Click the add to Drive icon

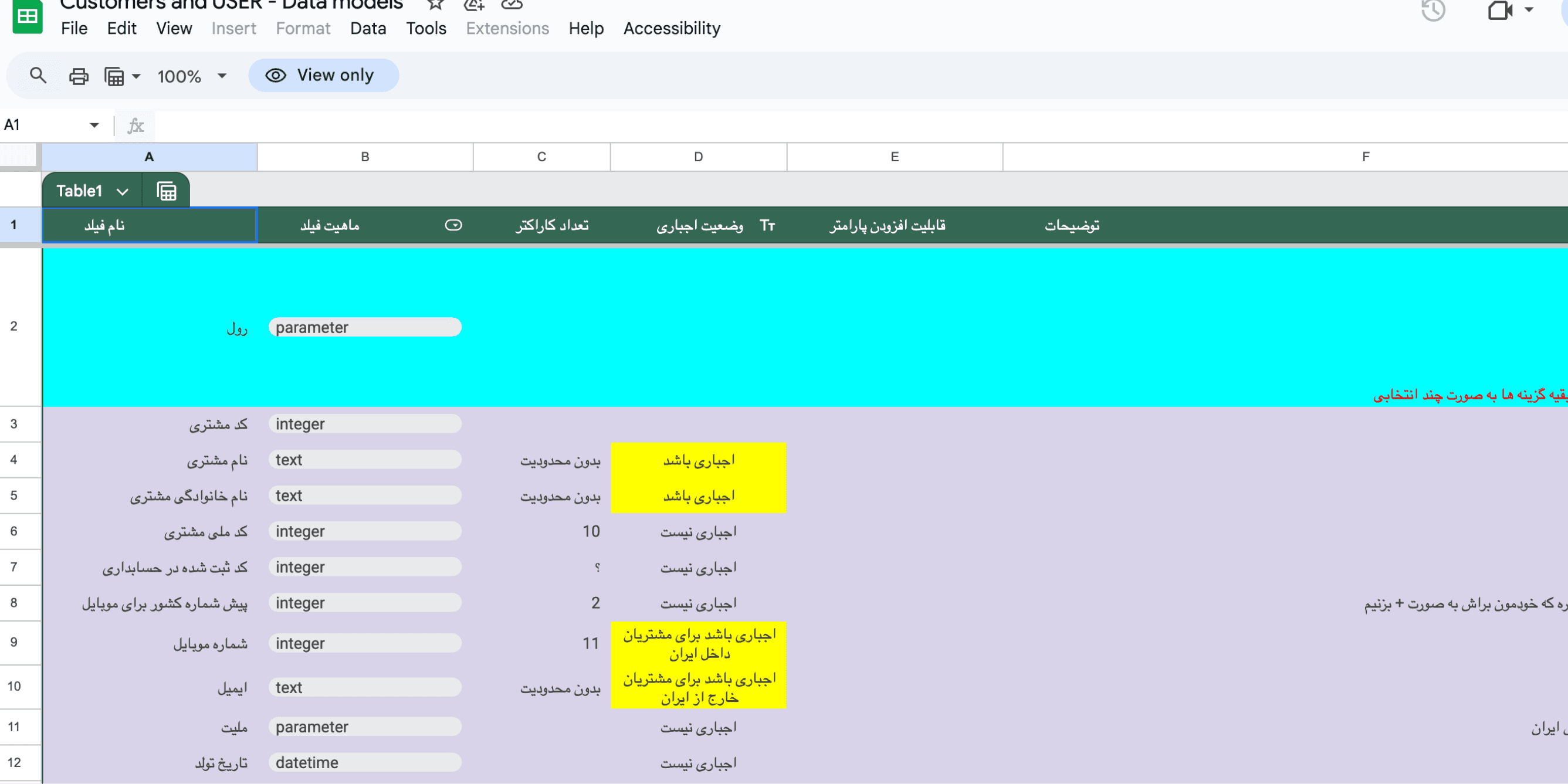(474, 5)
